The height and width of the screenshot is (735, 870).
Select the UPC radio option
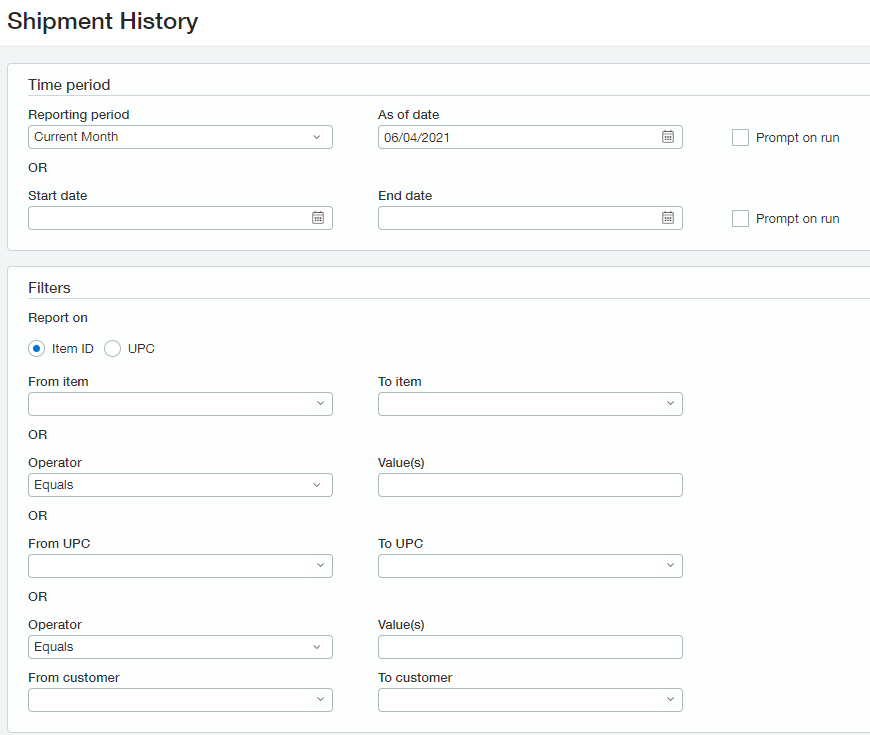point(113,348)
